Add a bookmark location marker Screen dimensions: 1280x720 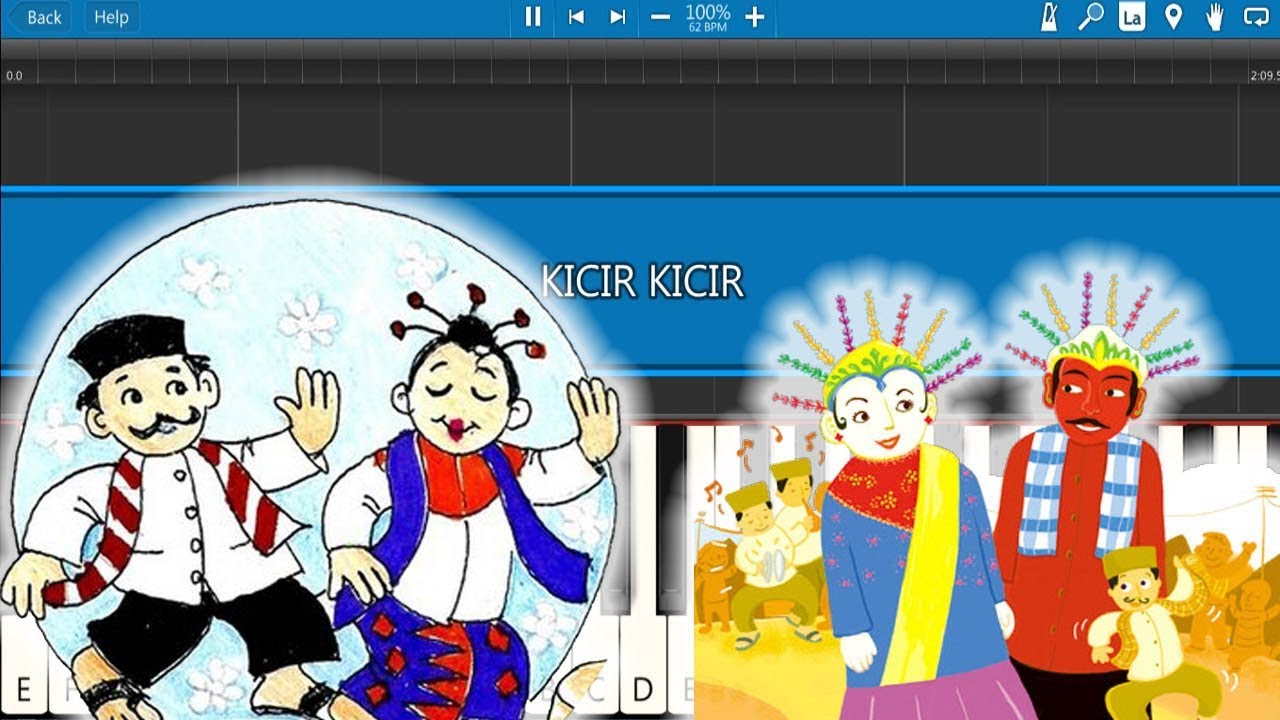point(1174,17)
